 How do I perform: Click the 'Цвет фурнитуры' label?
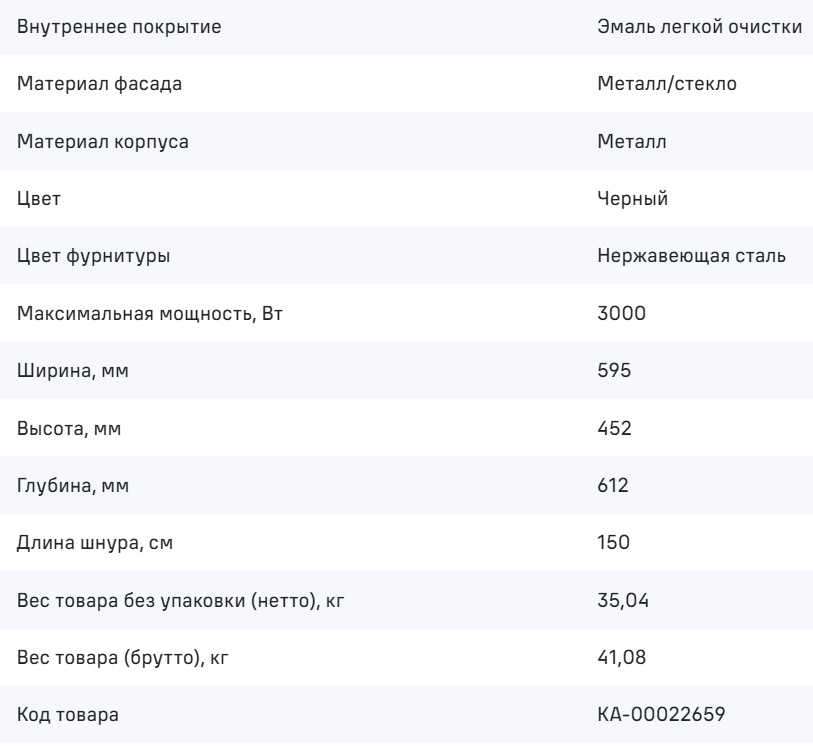(94, 257)
